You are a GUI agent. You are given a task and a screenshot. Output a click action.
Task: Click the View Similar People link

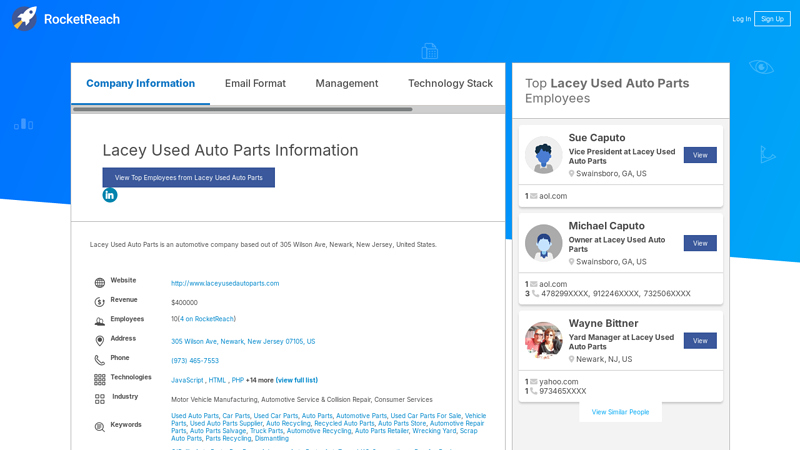pos(620,412)
